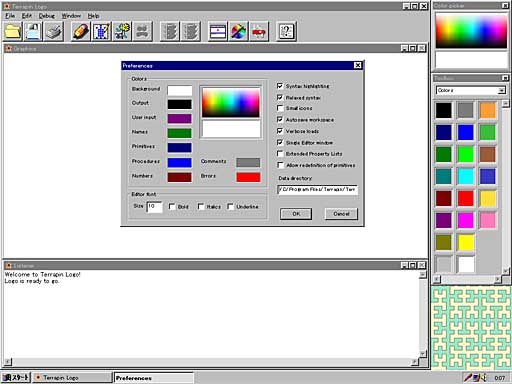
Task: Click the Output black color swatch
Action: [180, 104]
